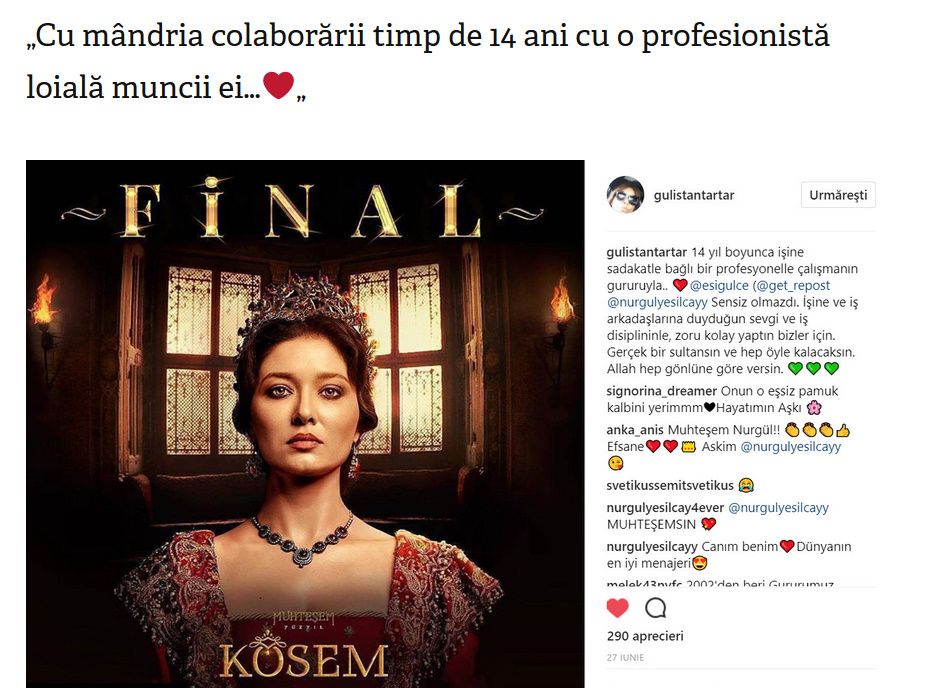Open anka_anis commenter profile

[x=635, y=430]
